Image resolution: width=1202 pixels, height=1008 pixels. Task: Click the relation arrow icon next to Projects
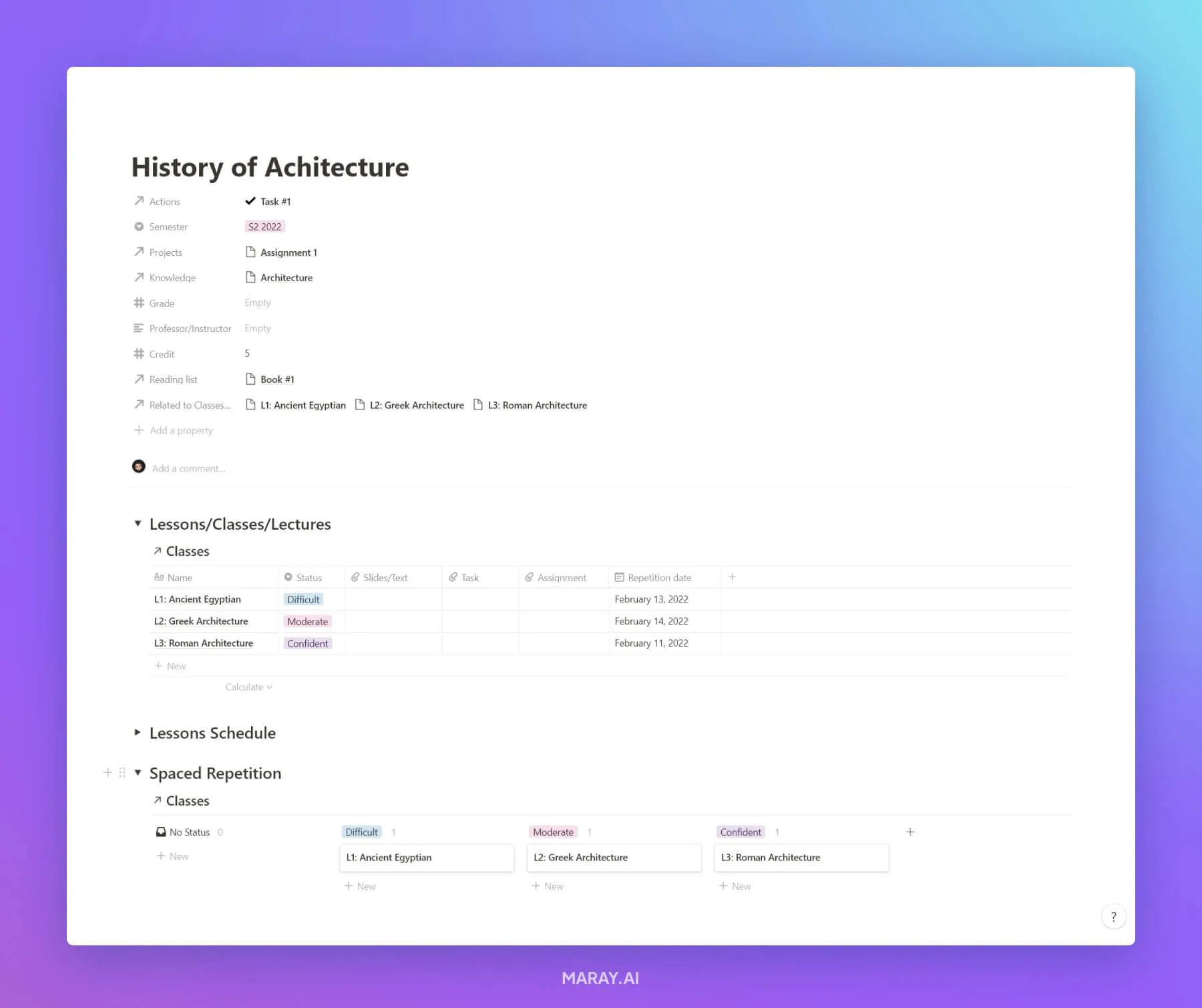click(139, 253)
